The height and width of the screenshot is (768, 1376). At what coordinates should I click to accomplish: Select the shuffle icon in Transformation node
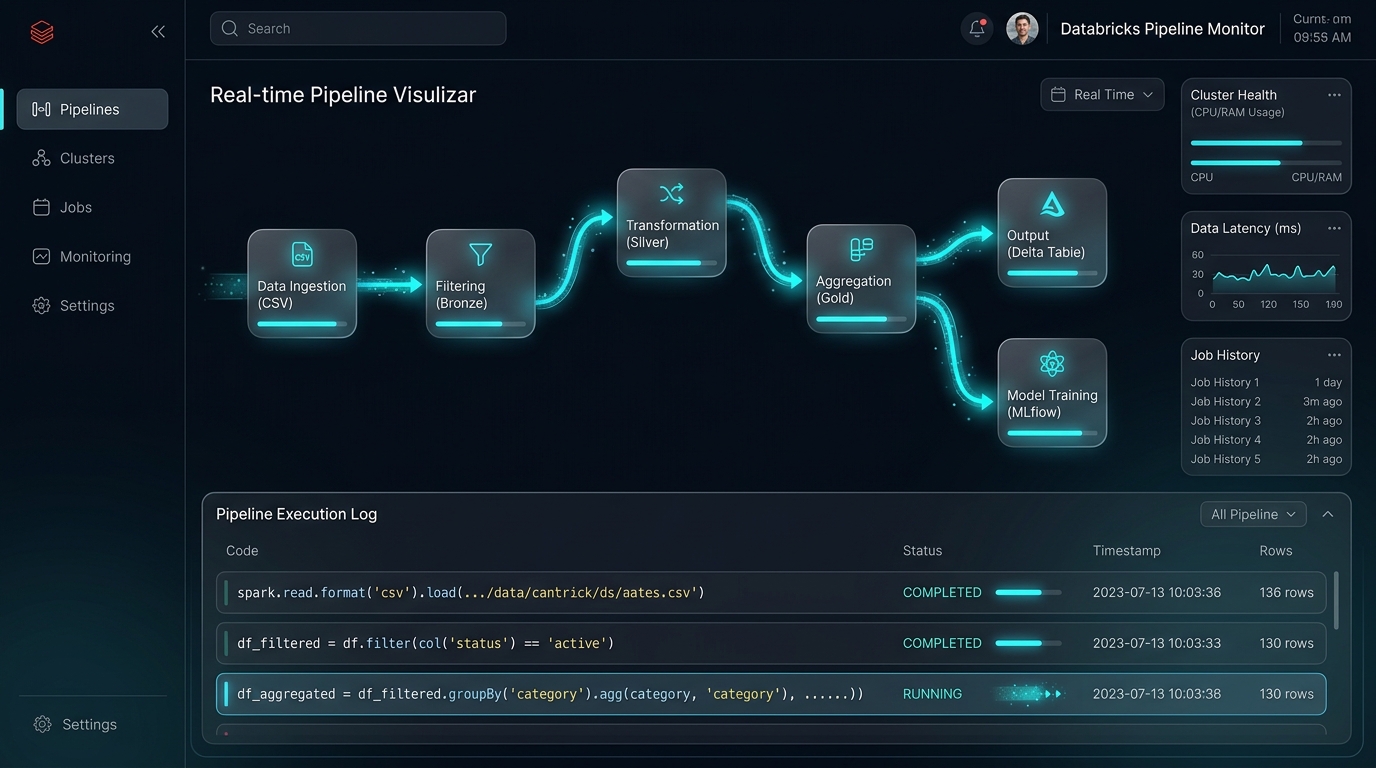[672, 193]
